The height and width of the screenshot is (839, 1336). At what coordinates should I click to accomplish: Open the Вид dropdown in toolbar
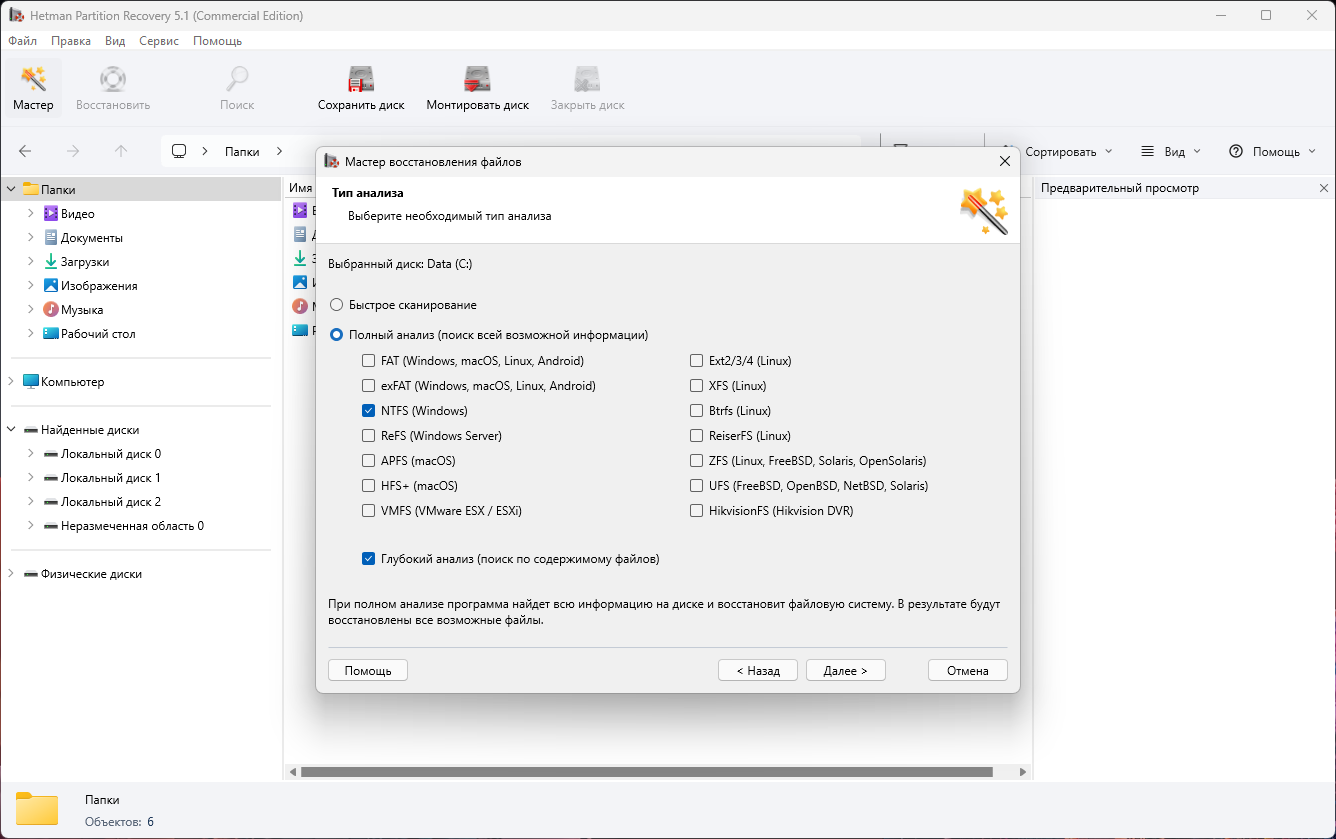(x=1170, y=151)
